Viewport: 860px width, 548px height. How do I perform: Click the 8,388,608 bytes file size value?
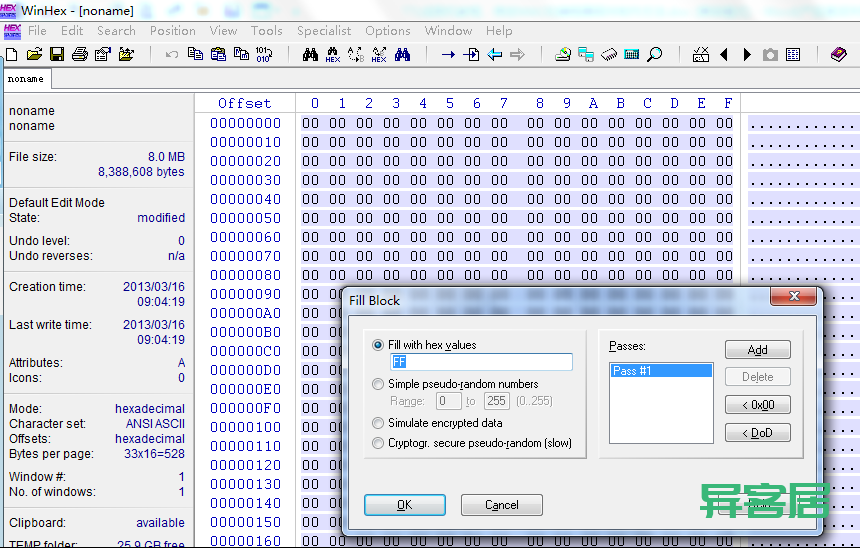pyautogui.click(x=141, y=172)
